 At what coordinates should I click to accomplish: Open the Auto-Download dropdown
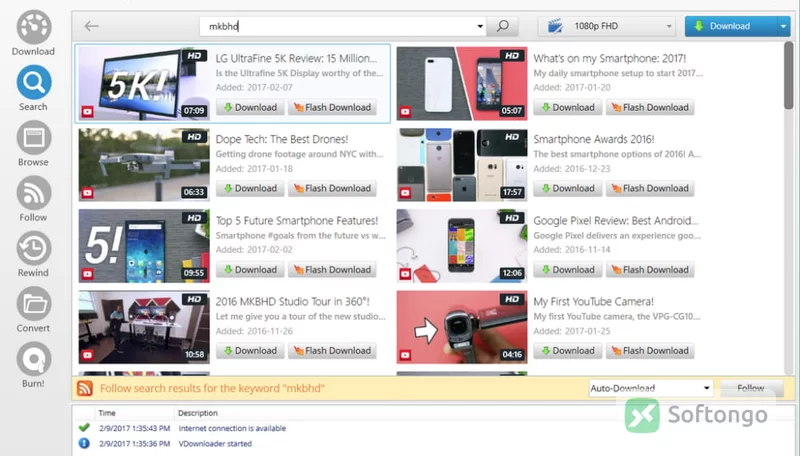click(651, 388)
